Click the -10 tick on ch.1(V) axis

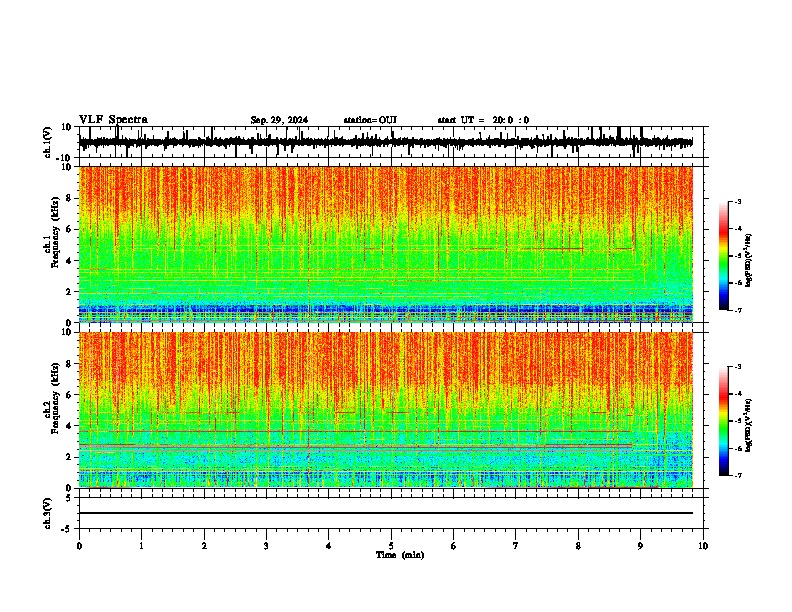coord(65,158)
